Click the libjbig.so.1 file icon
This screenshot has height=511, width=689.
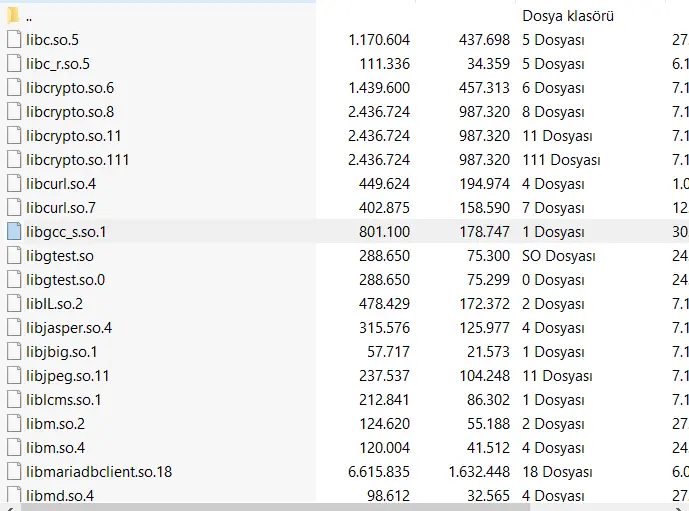point(14,352)
